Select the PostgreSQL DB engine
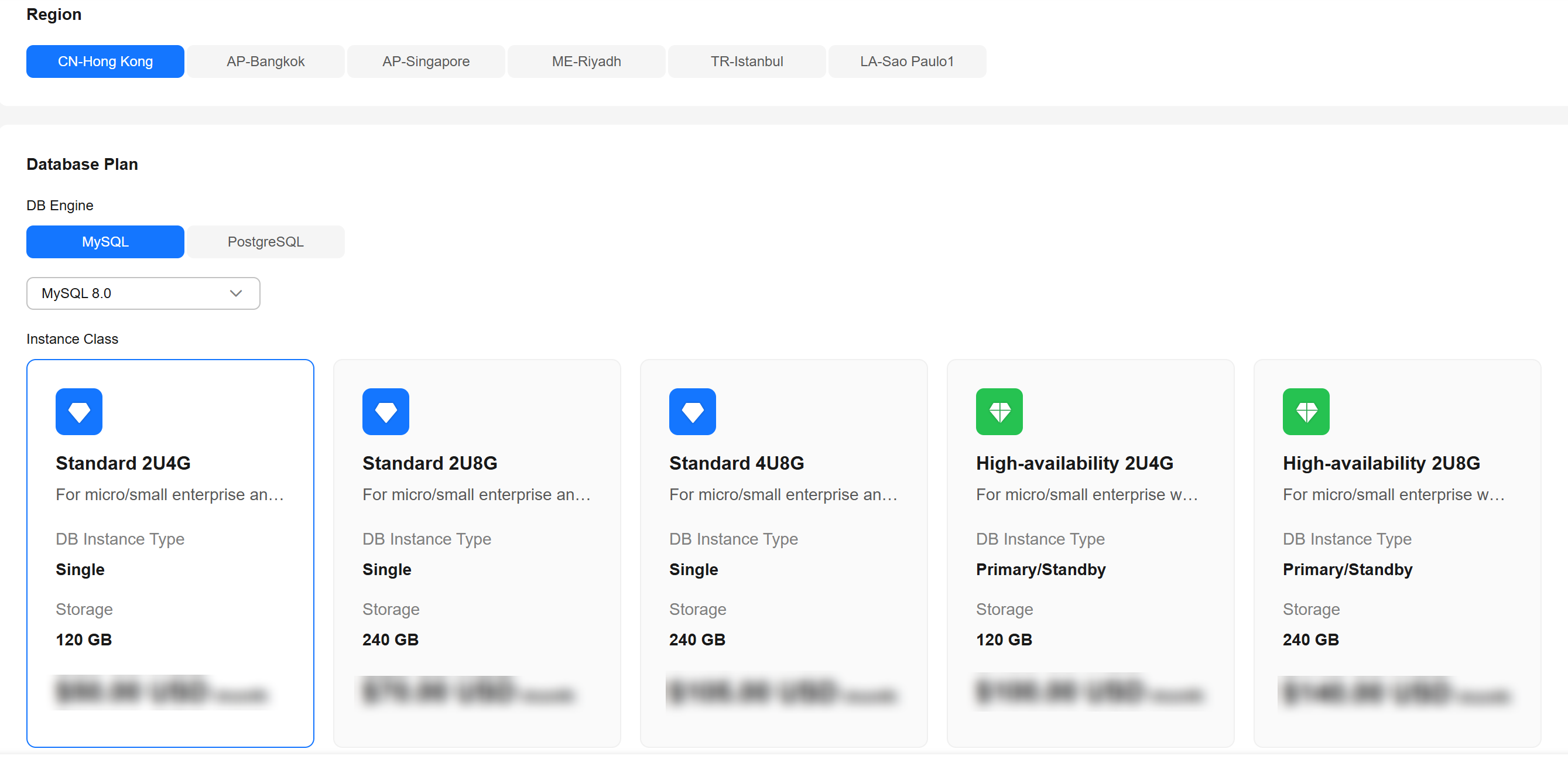 265,242
